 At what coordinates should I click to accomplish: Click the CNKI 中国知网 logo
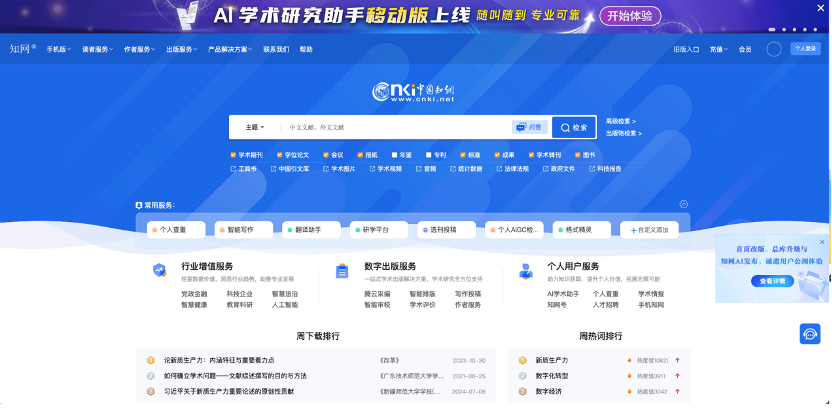pos(413,92)
